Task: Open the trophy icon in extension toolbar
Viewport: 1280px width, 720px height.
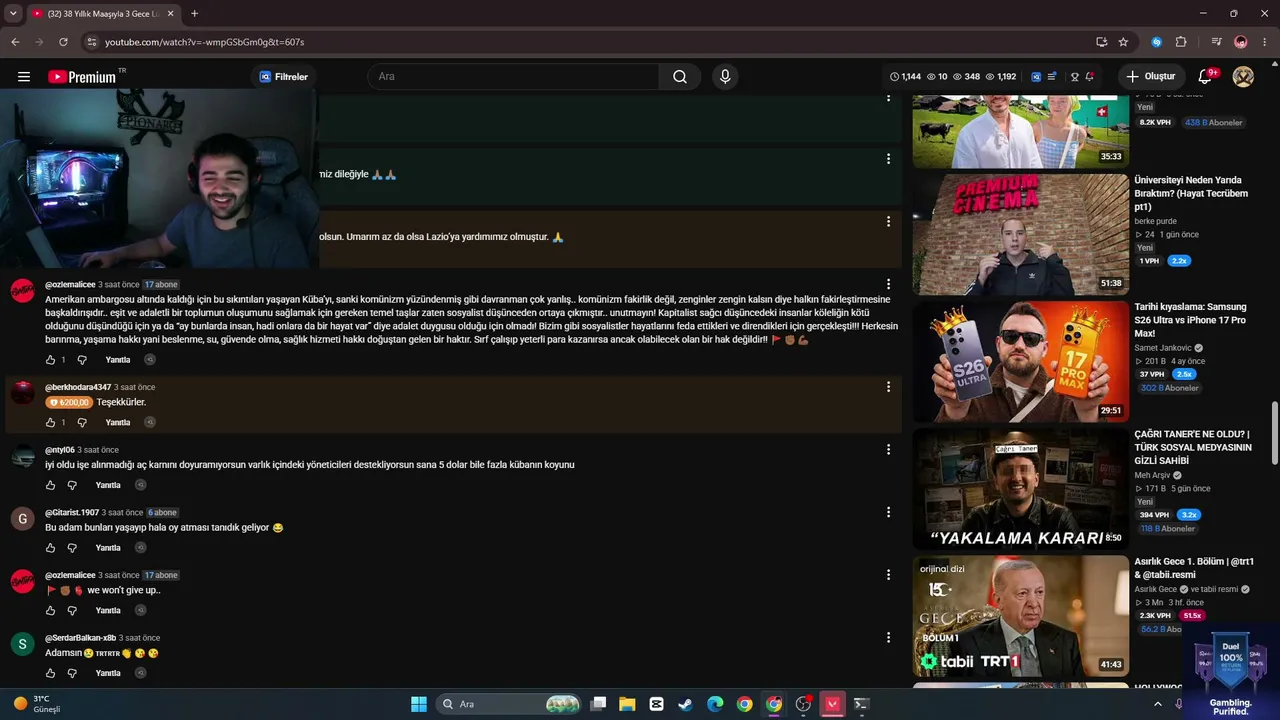Action: tap(1075, 77)
